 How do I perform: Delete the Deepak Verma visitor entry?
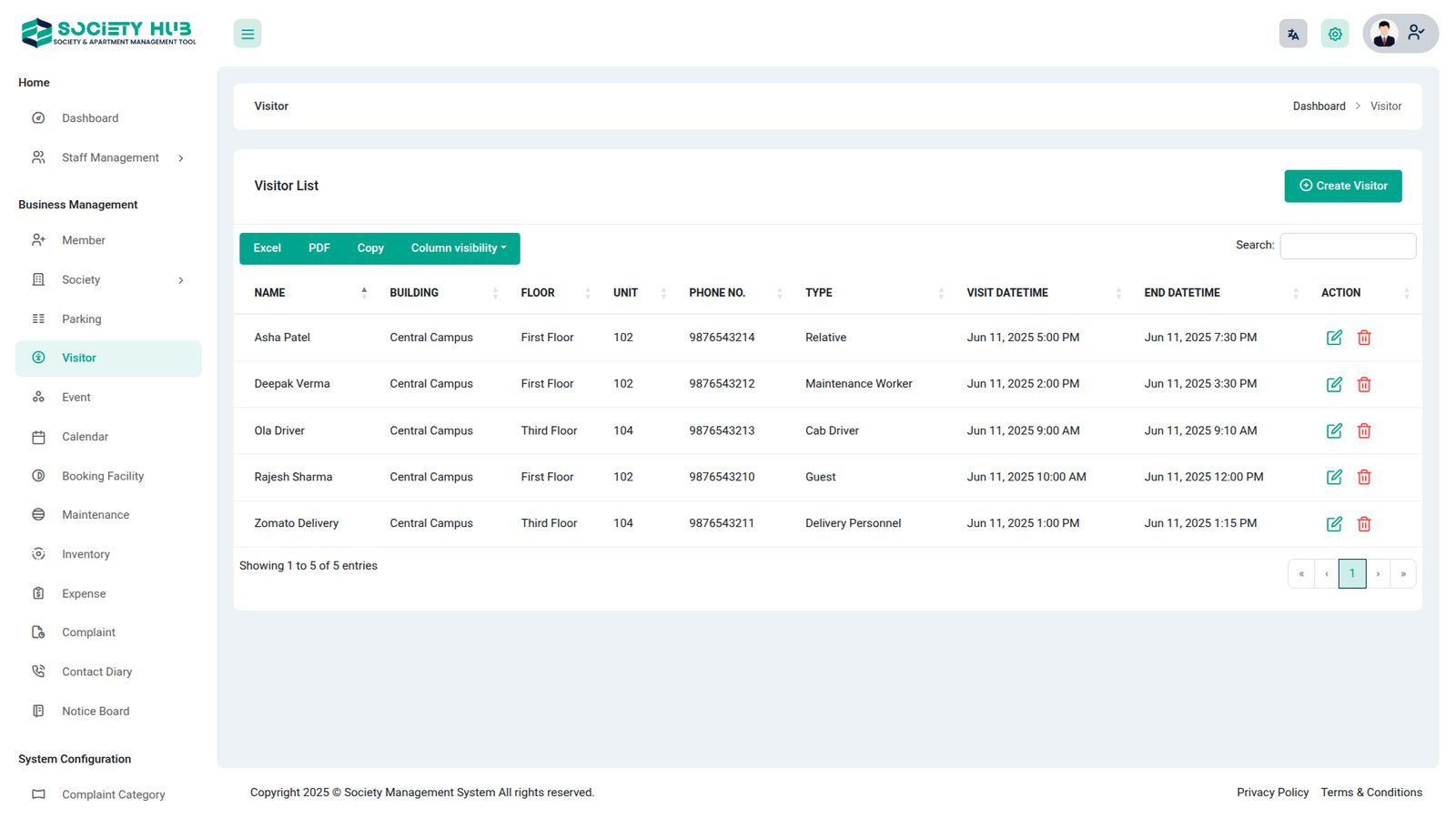tap(1363, 384)
